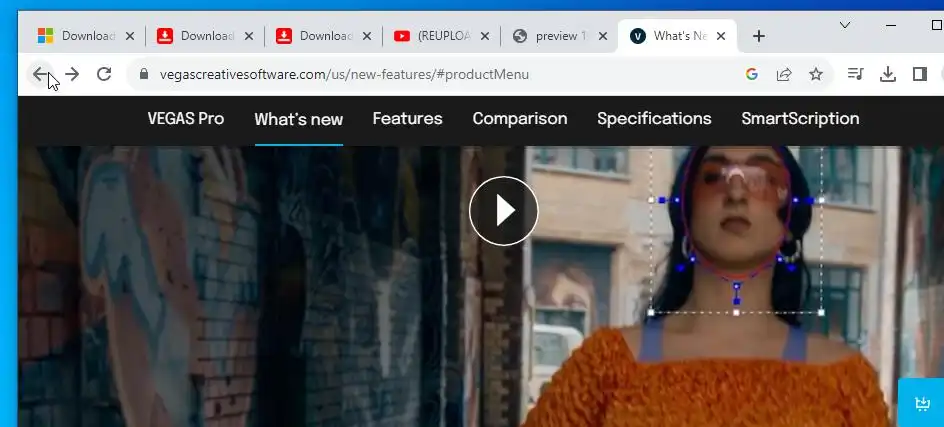Close the Microsoft Download tab
The width and height of the screenshot is (944, 427).
click(129, 36)
